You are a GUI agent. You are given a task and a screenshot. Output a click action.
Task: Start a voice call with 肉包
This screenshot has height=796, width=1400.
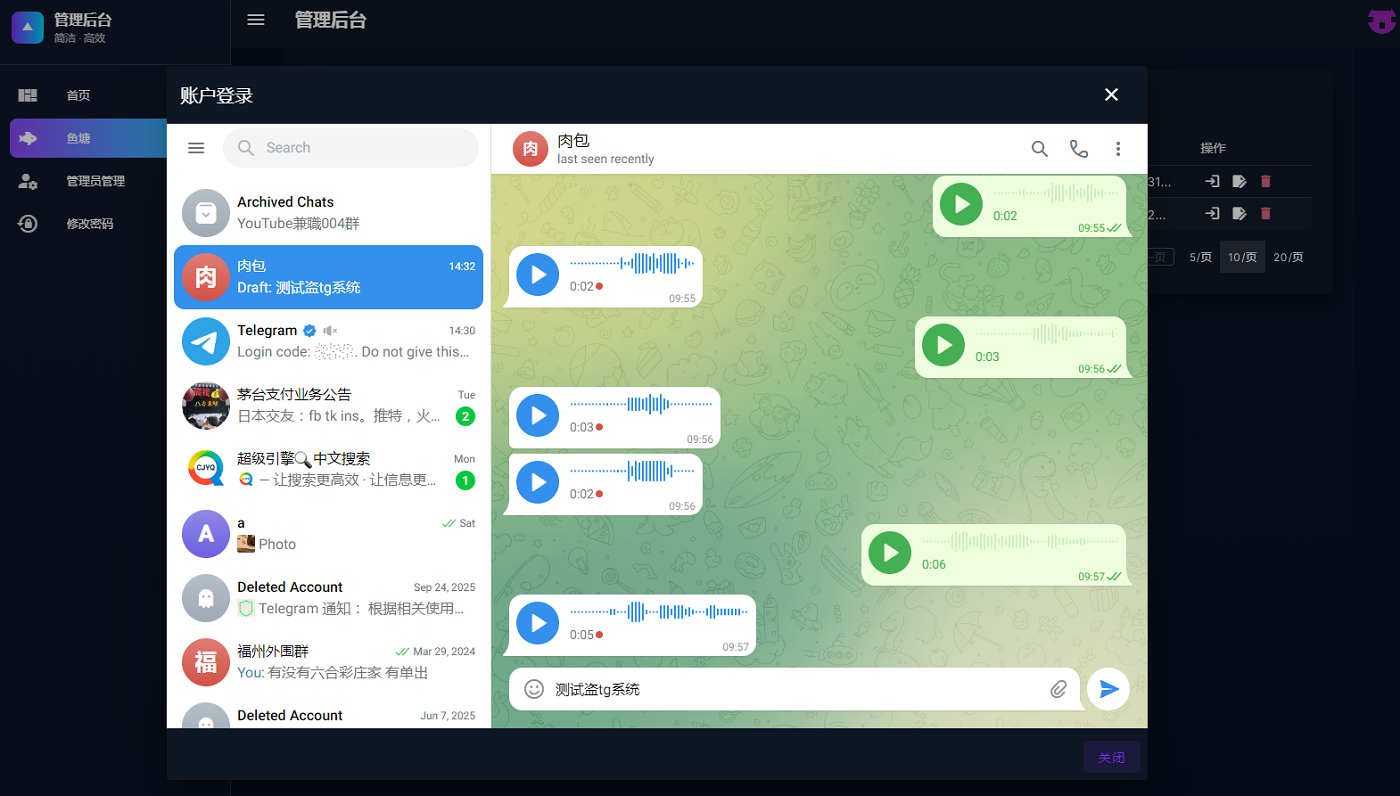[1078, 148]
